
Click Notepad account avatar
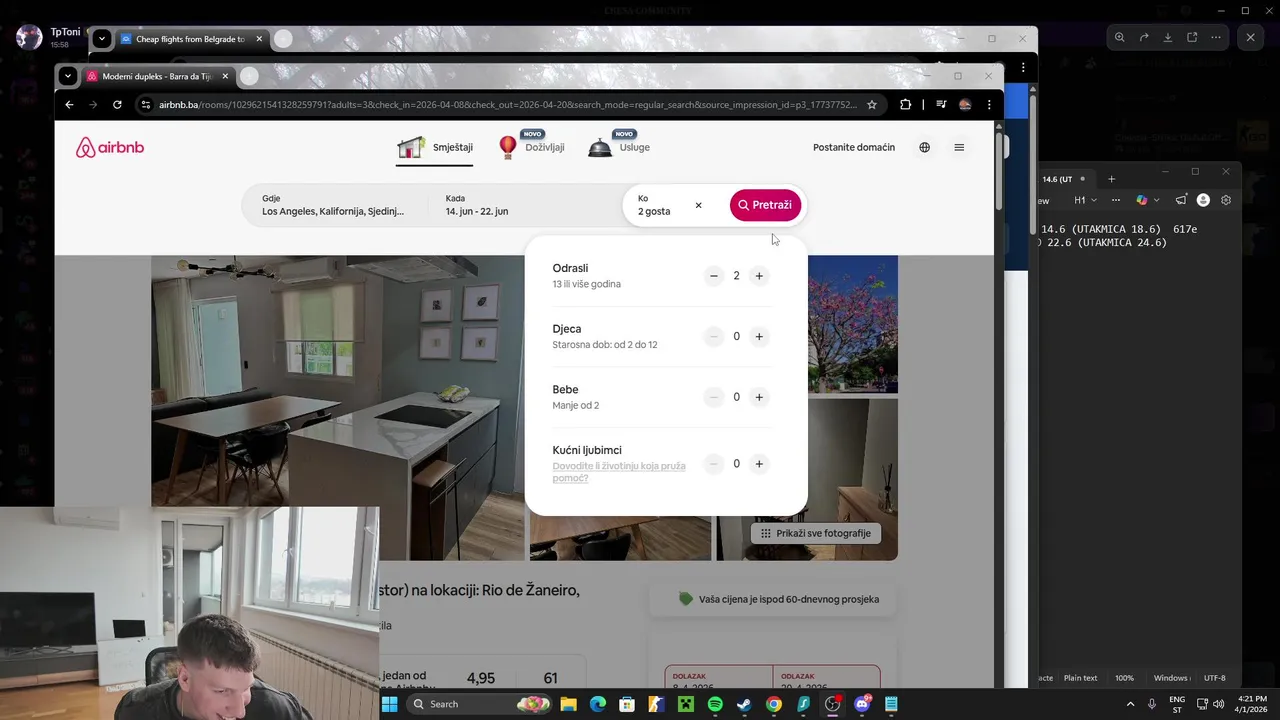click(1203, 200)
